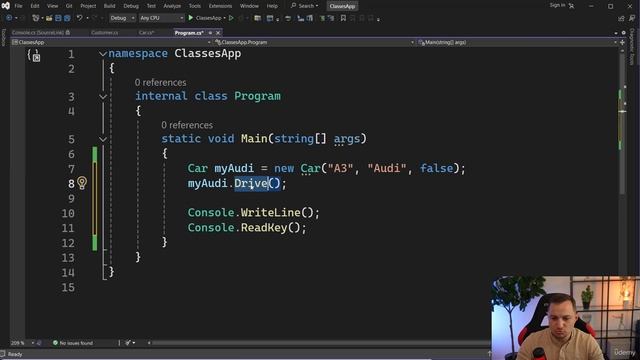Click Start Without Debugging outline play icon
The image size is (640, 360).
click(x=231, y=18)
